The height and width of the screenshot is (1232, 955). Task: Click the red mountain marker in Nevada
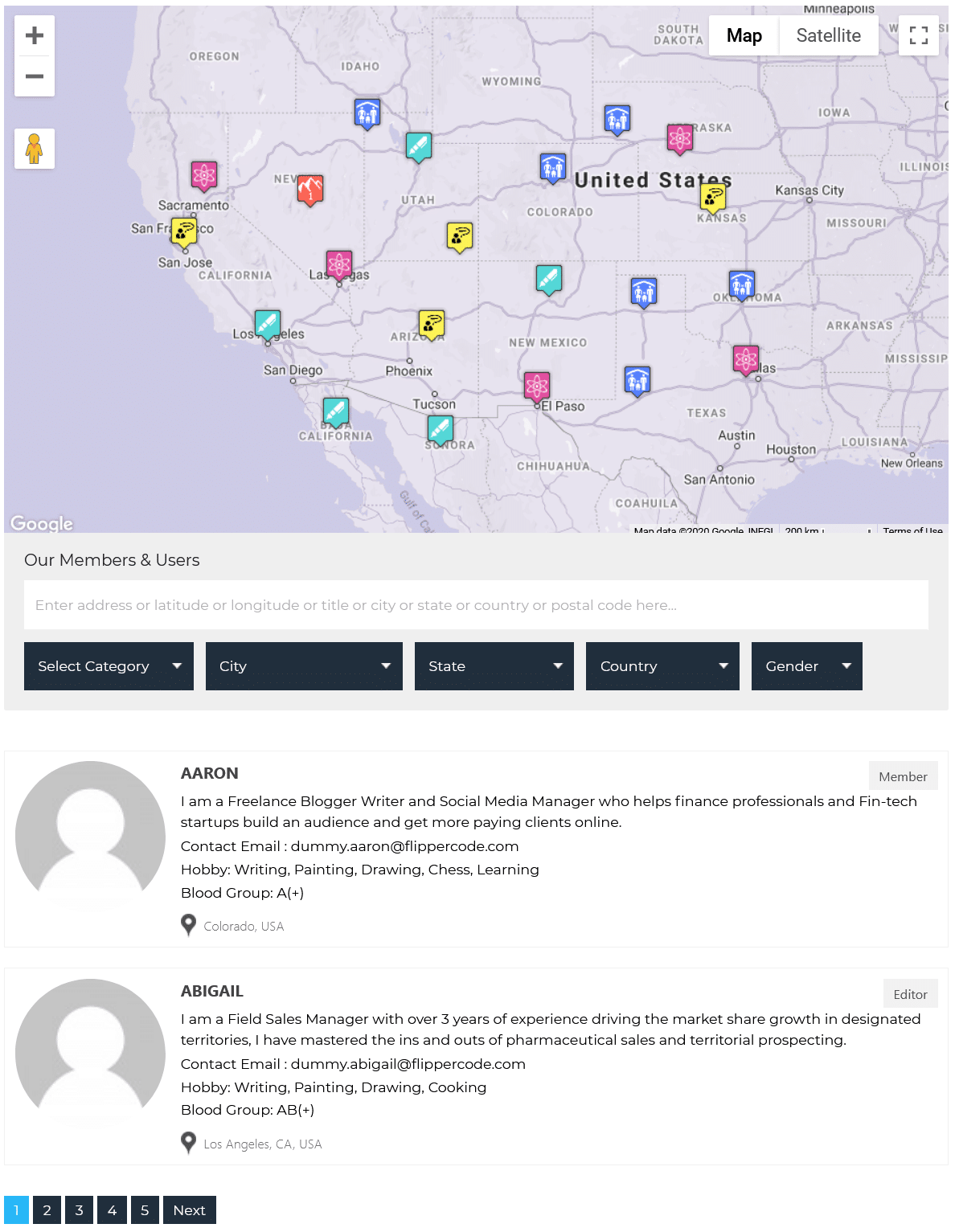pyautogui.click(x=310, y=190)
